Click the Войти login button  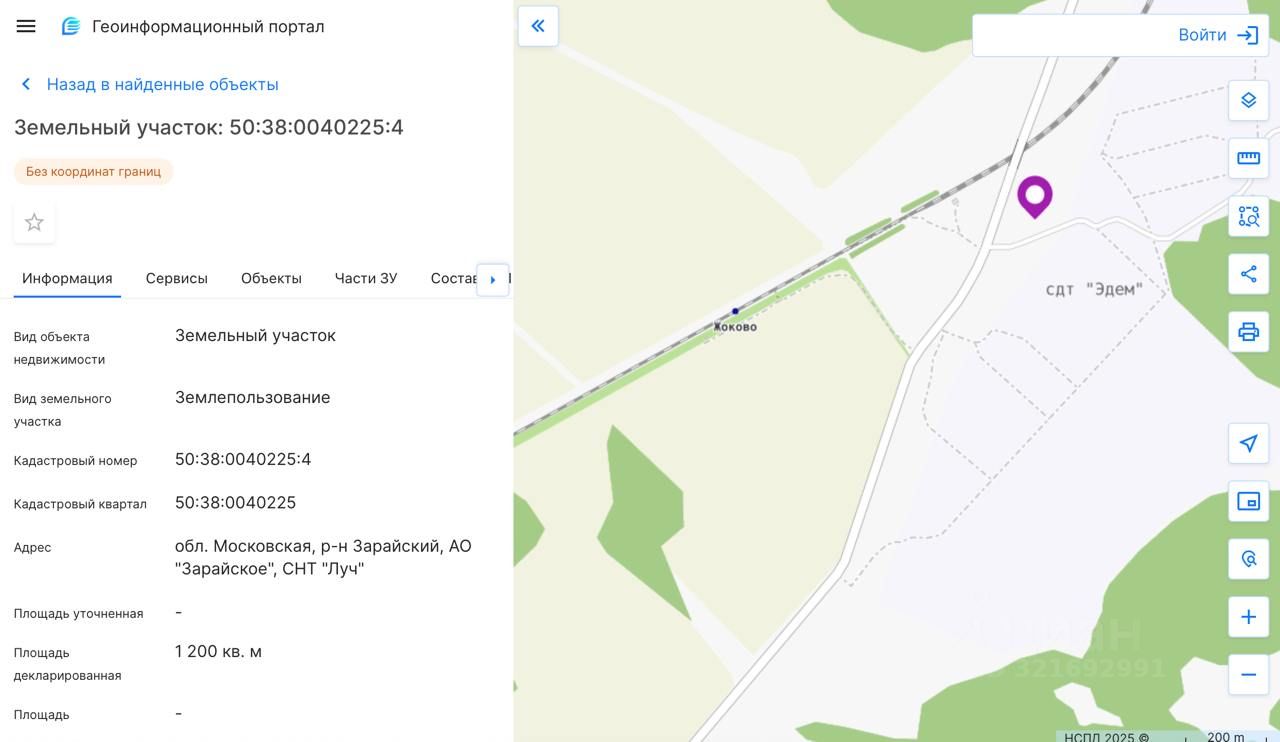click(x=1217, y=36)
